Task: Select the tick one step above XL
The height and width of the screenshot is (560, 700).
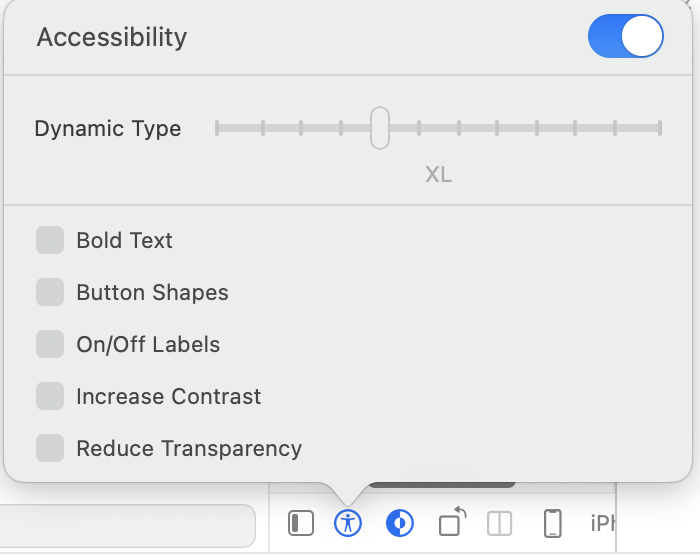Action: [419, 128]
